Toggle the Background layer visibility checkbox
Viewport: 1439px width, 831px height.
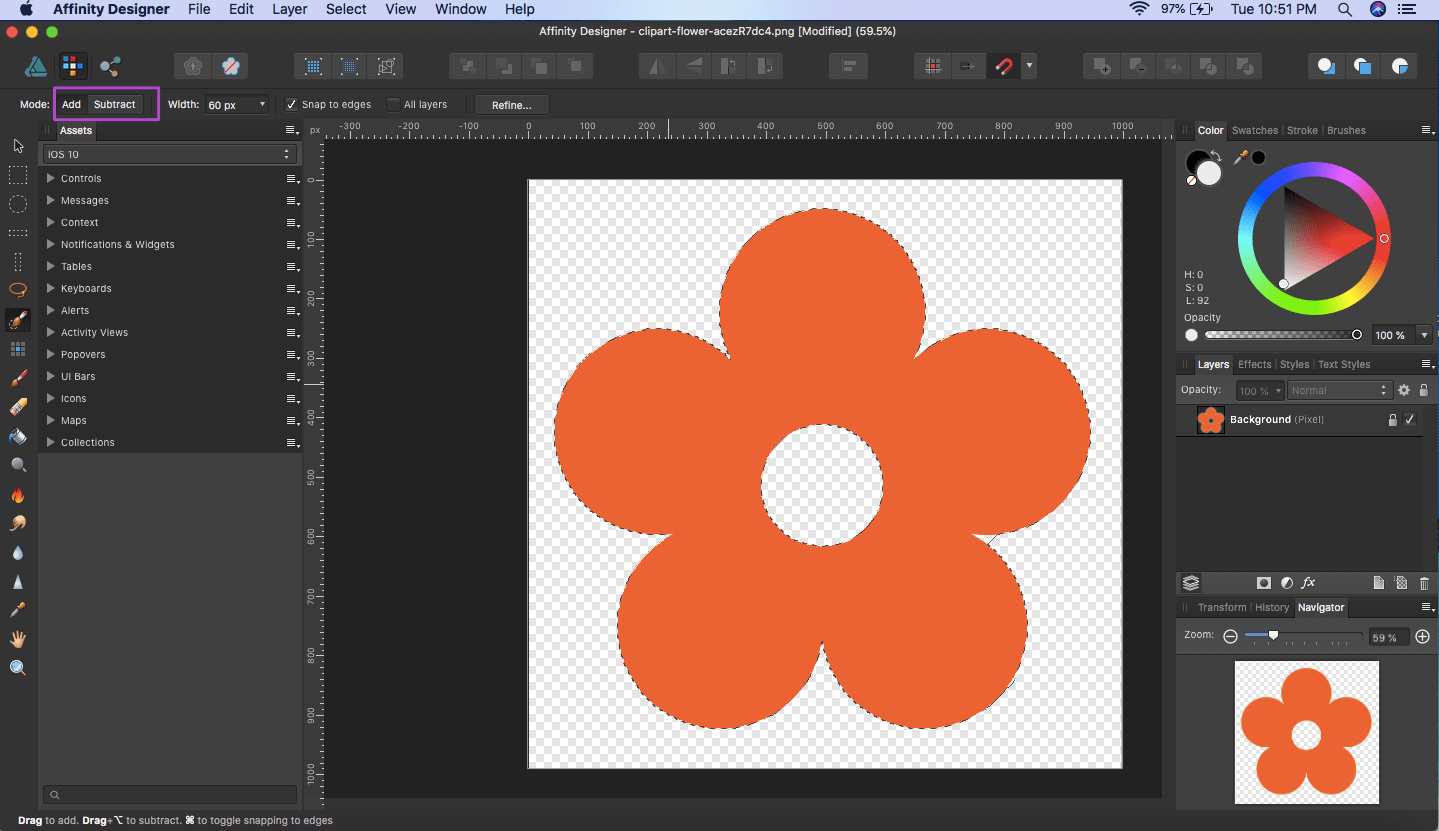[1410, 420]
